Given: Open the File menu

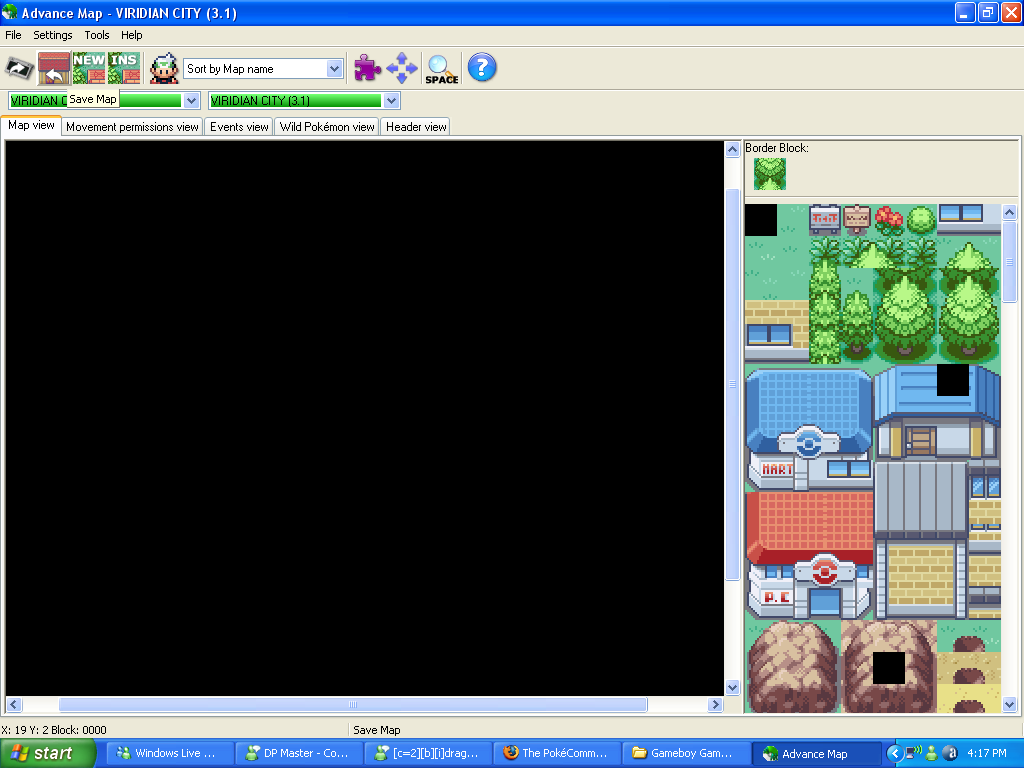Looking at the screenshot, I should pos(13,35).
